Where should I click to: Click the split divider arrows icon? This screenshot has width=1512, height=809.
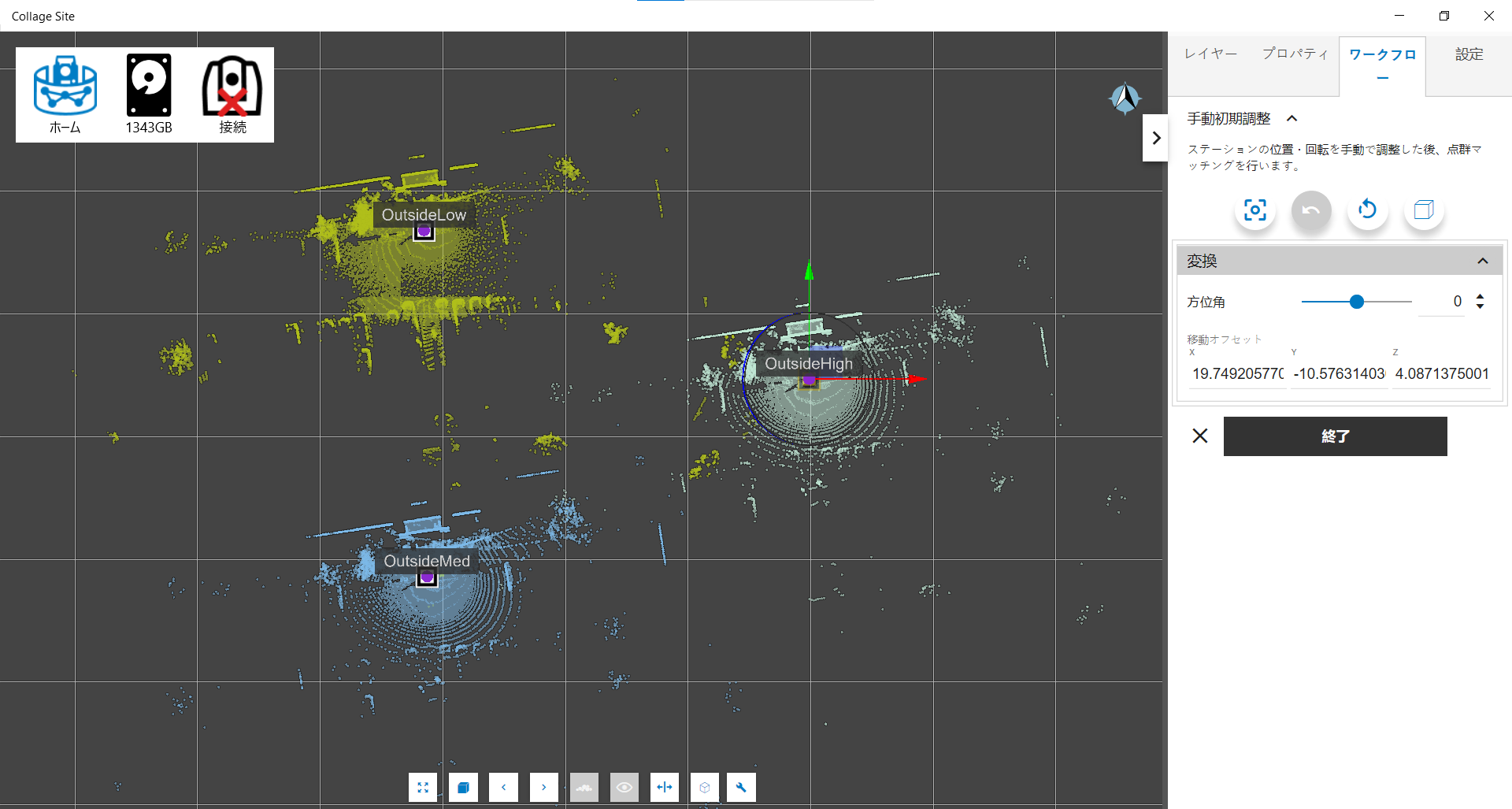coord(665,787)
